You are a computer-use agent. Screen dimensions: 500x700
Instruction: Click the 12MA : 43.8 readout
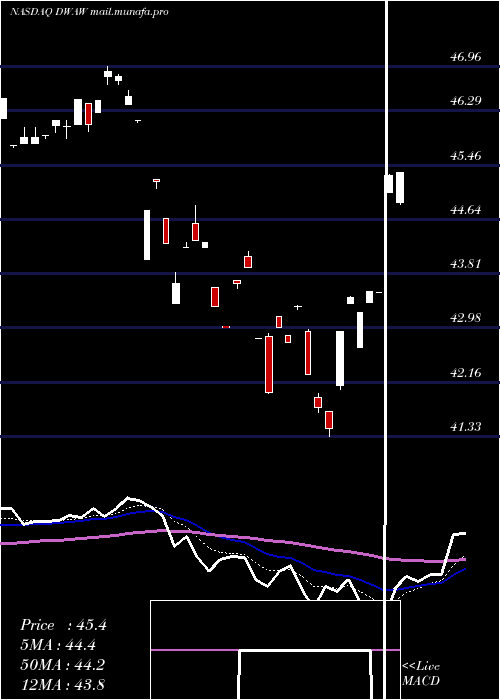[x=63, y=684]
